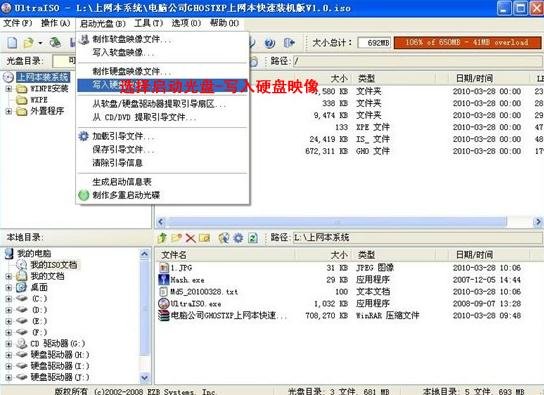
Task: Click the globe add-files icon in local toolbar
Action: point(224,238)
